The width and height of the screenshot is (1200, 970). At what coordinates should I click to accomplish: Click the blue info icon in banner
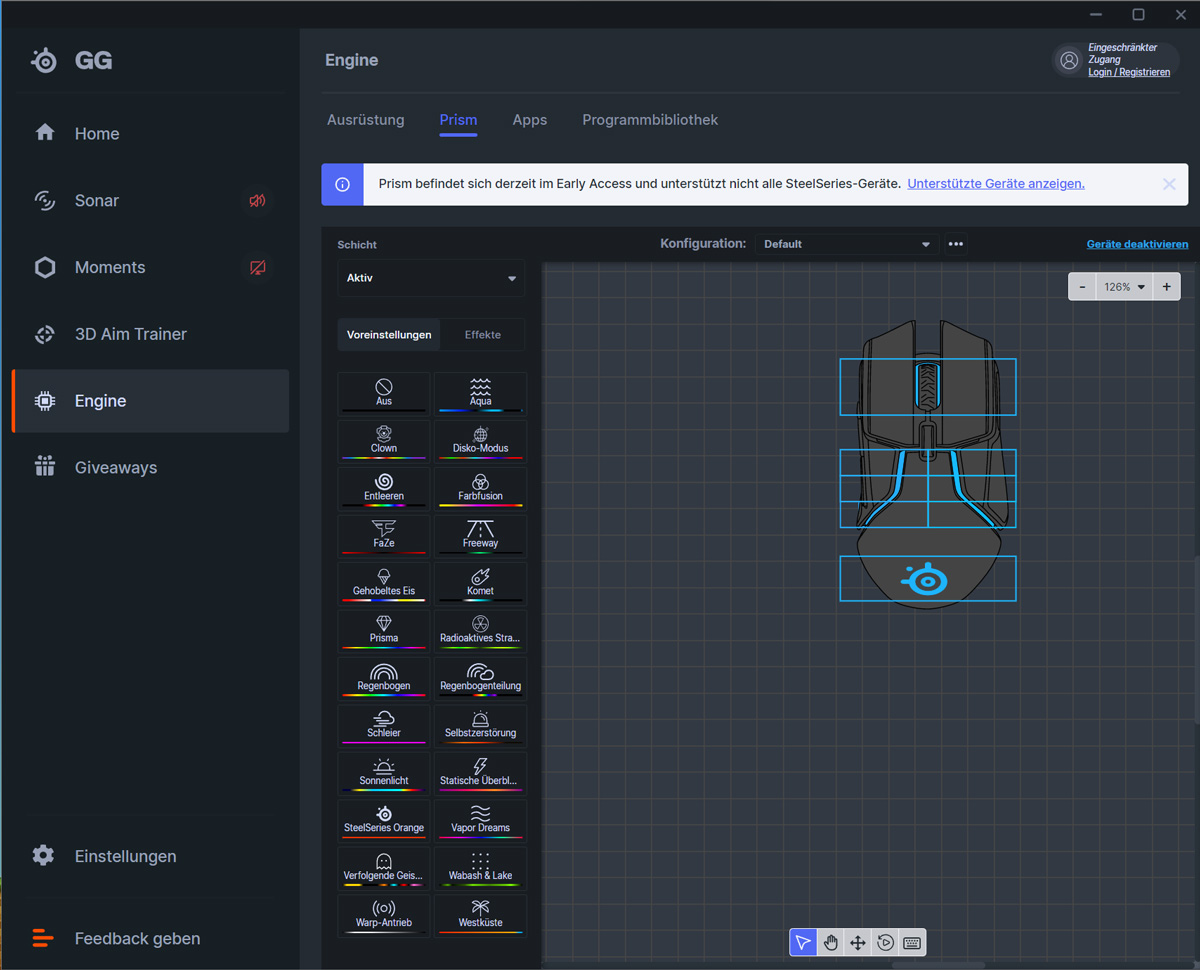coord(342,184)
